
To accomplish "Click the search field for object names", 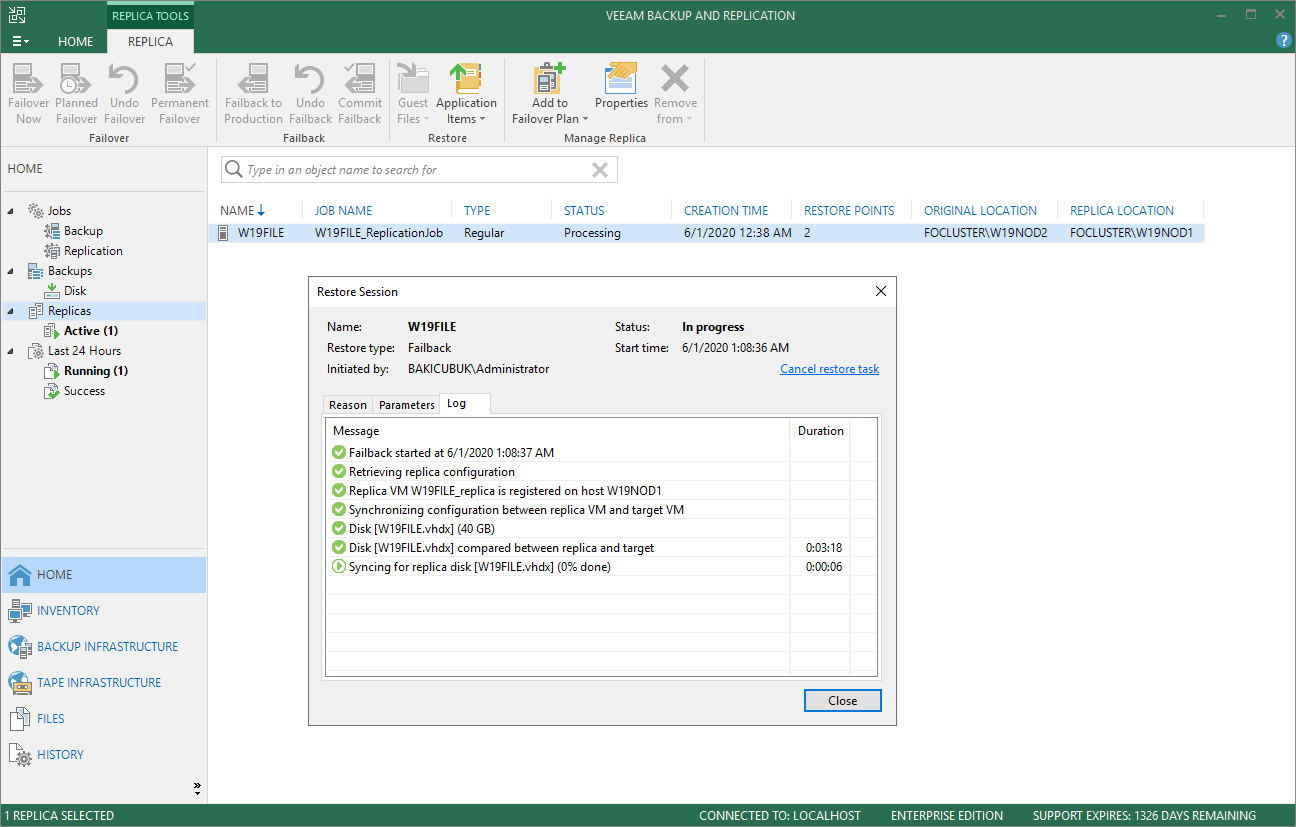I will (x=419, y=170).
